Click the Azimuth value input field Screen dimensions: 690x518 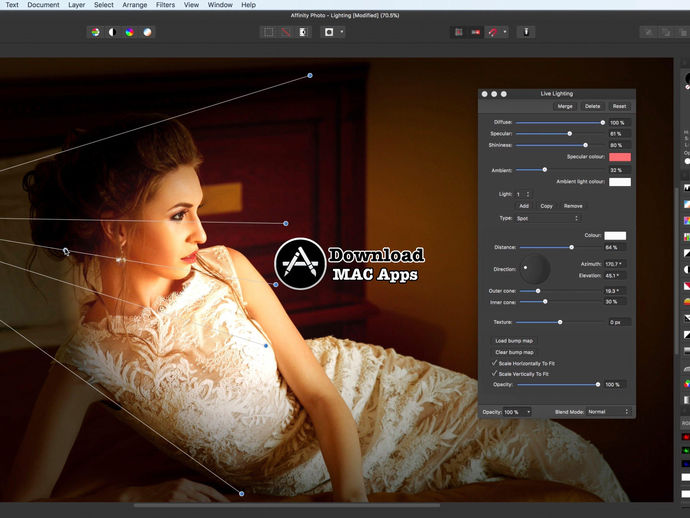613,264
